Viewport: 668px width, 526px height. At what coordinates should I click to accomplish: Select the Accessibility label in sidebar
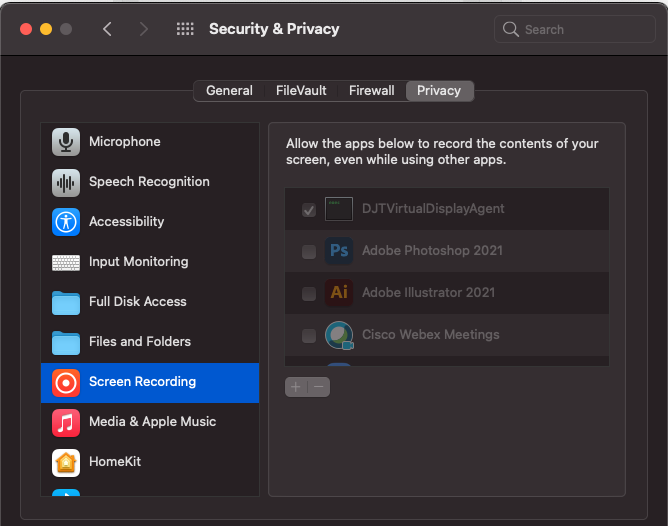(126, 222)
